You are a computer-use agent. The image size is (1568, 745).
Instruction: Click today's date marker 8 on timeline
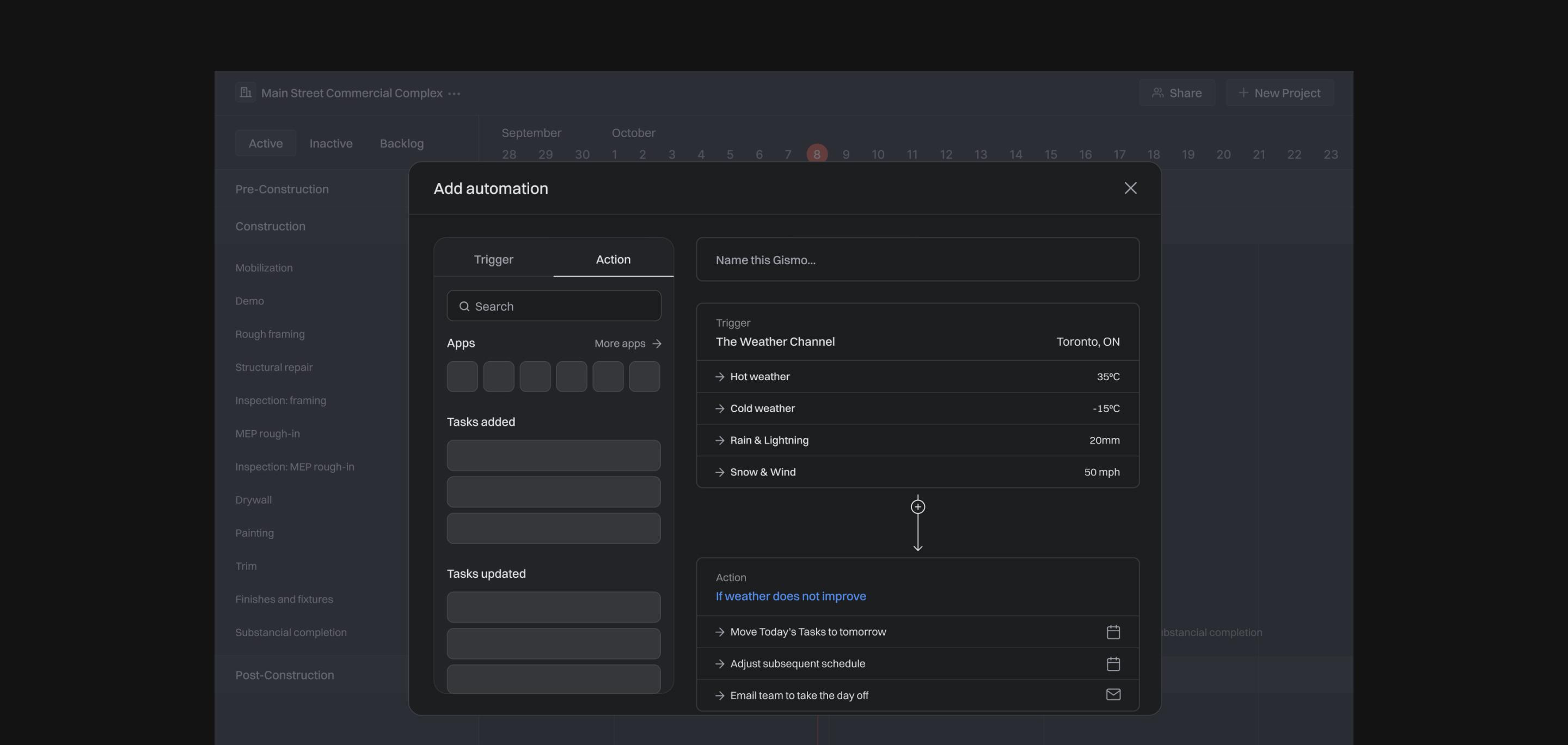point(817,154)
